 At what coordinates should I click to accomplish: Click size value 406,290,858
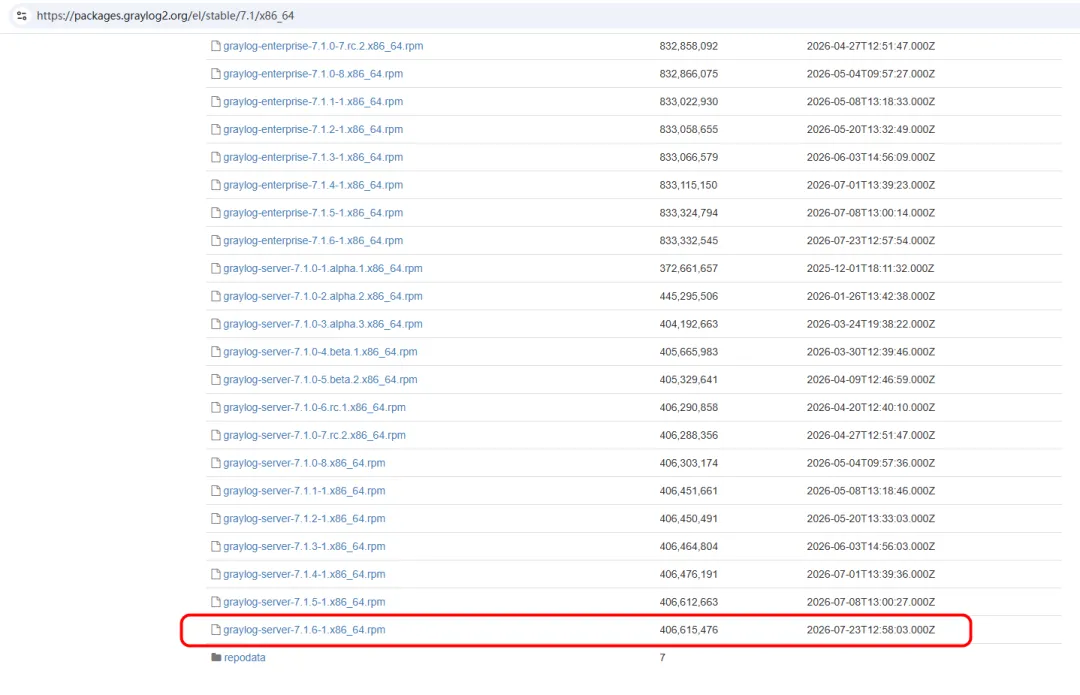(x=689, y=407)
